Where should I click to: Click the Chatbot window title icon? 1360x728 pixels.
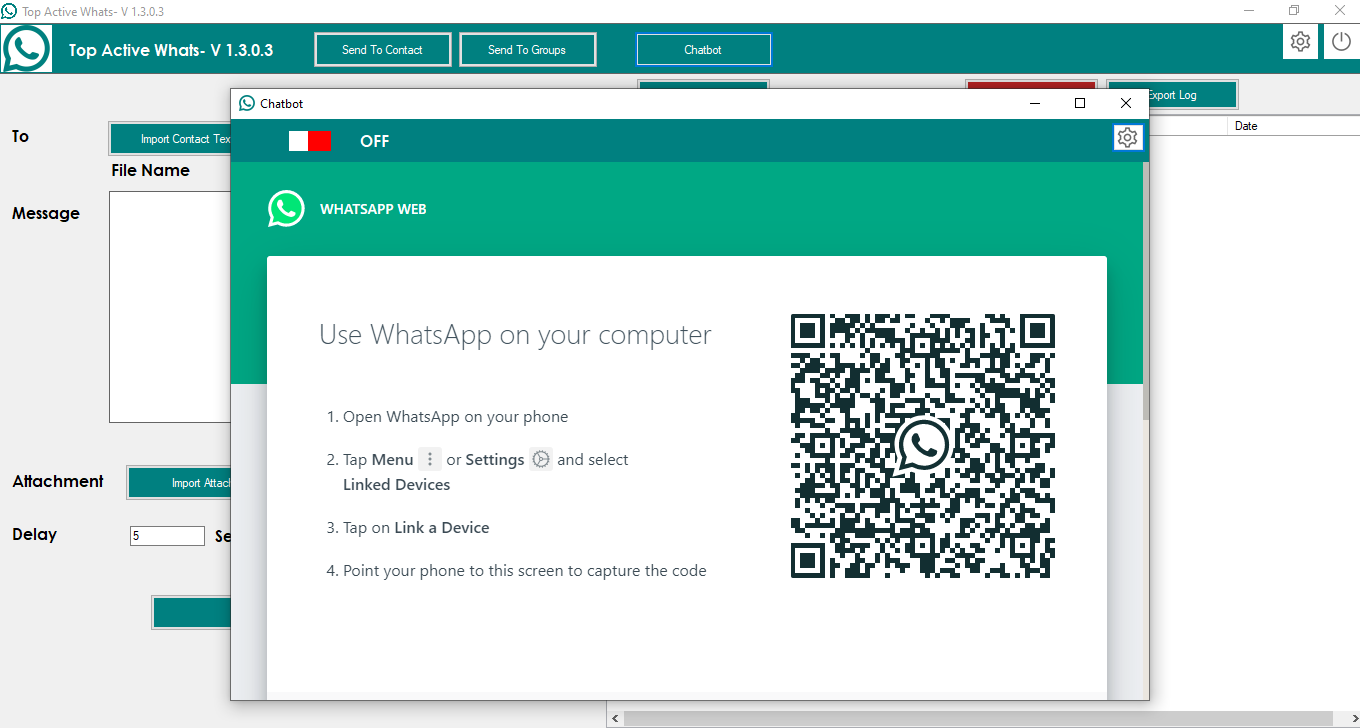coord(247,103)
